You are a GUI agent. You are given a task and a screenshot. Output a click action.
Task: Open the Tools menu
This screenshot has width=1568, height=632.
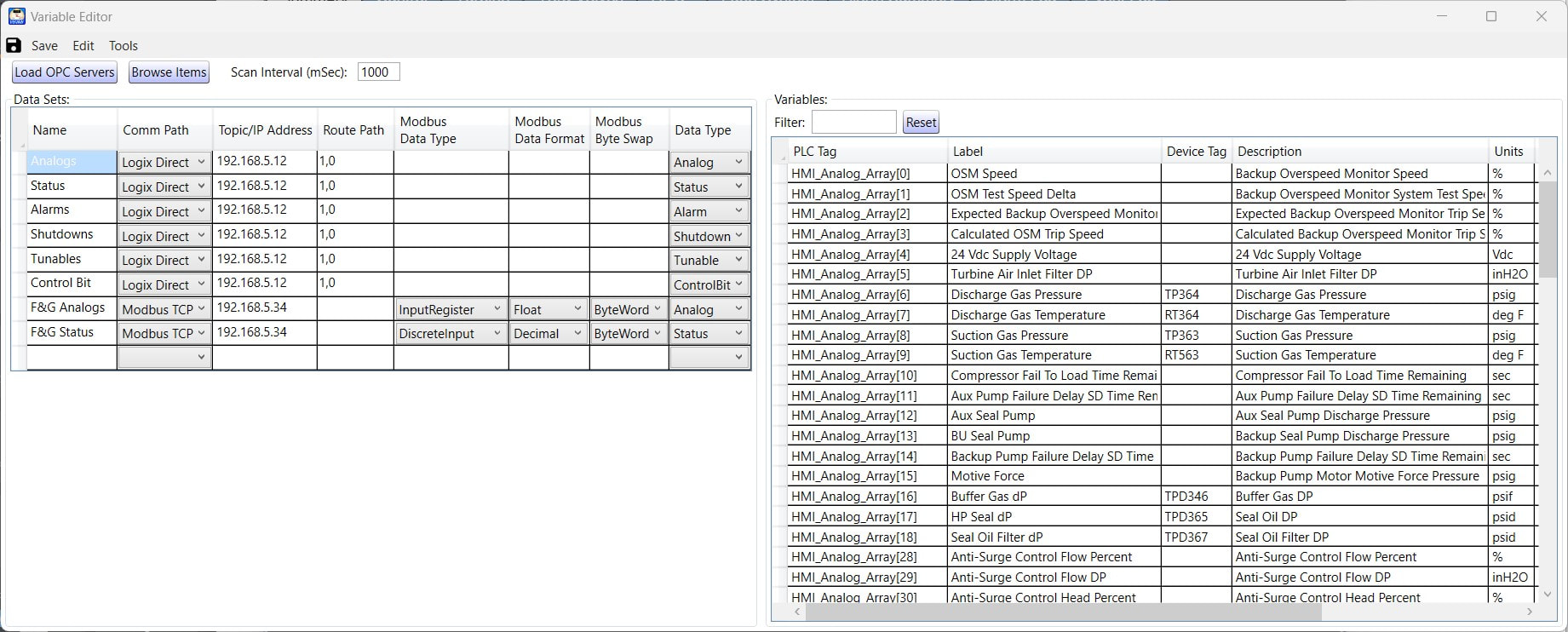123,46
